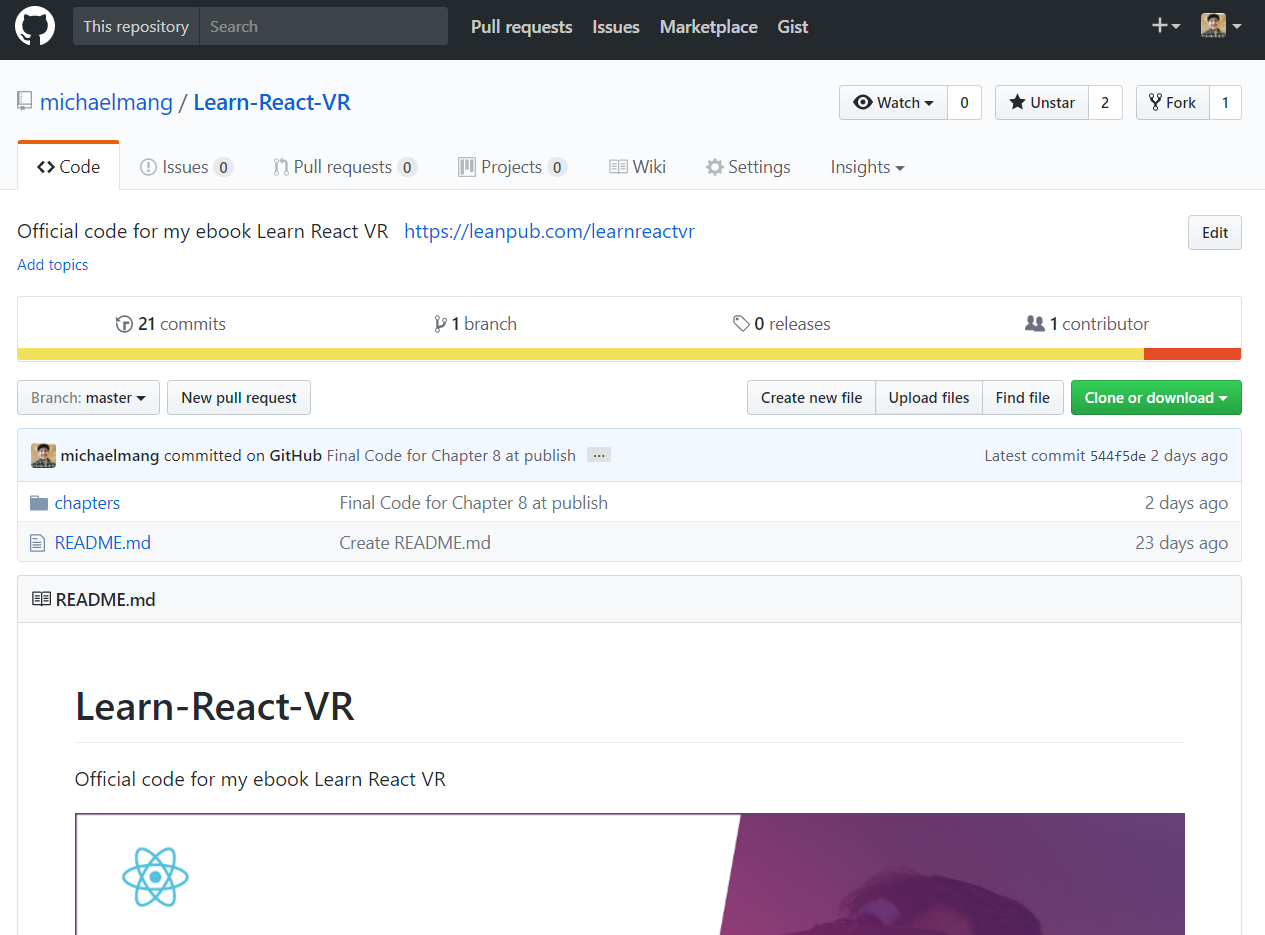This screenshot has height=935, width=1265.
Task: Open the Watch notifications dropdown
Action: point(893,102)
